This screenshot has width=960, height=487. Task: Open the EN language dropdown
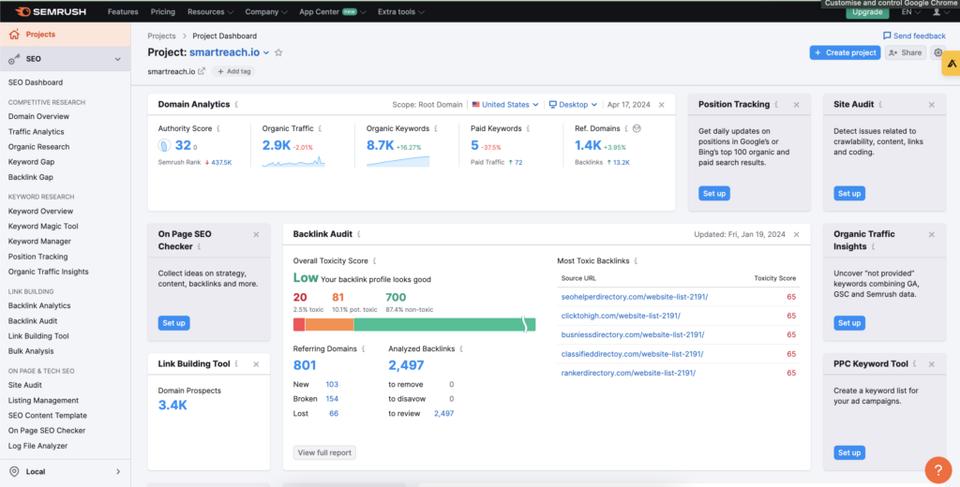click(x=910, y=12)
